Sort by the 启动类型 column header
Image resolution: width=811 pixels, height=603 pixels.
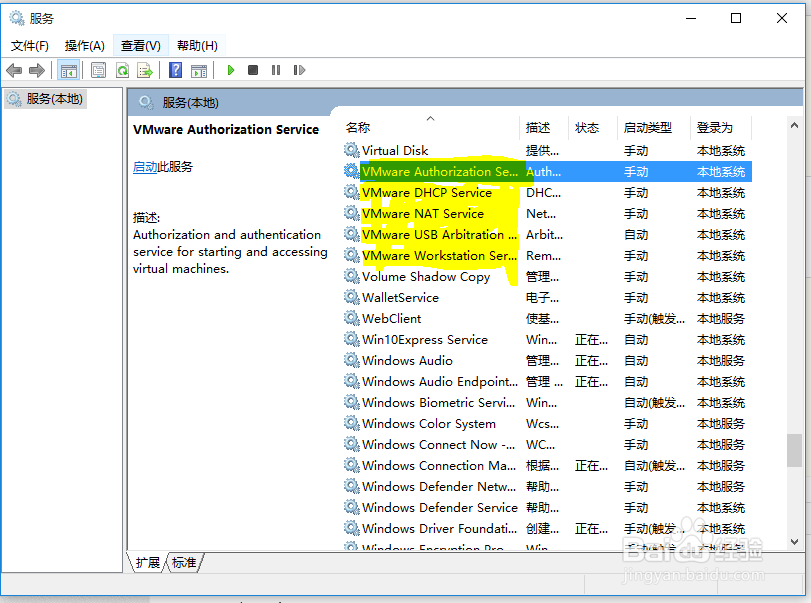[654, 128]
